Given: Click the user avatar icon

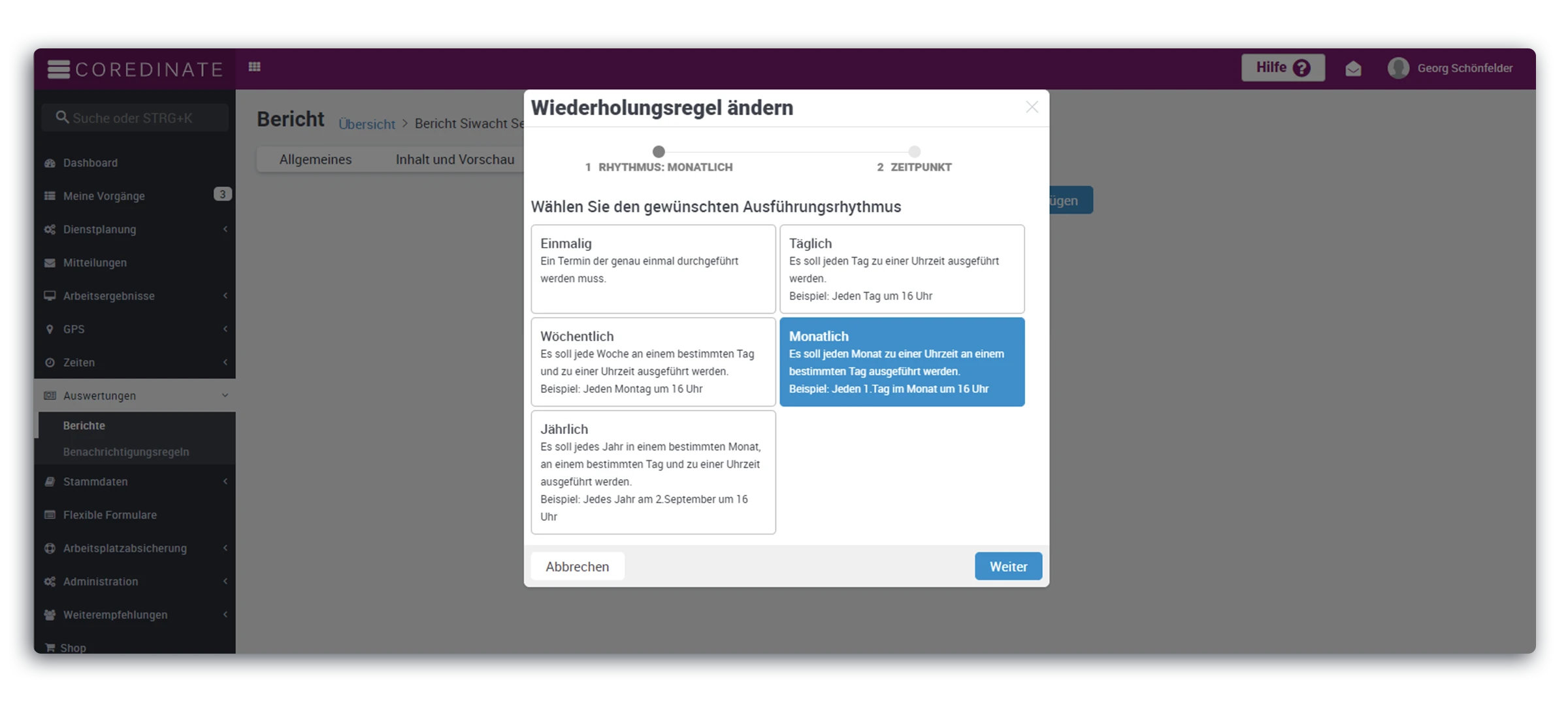Looking at the screenshot, I should (1398, 68).
